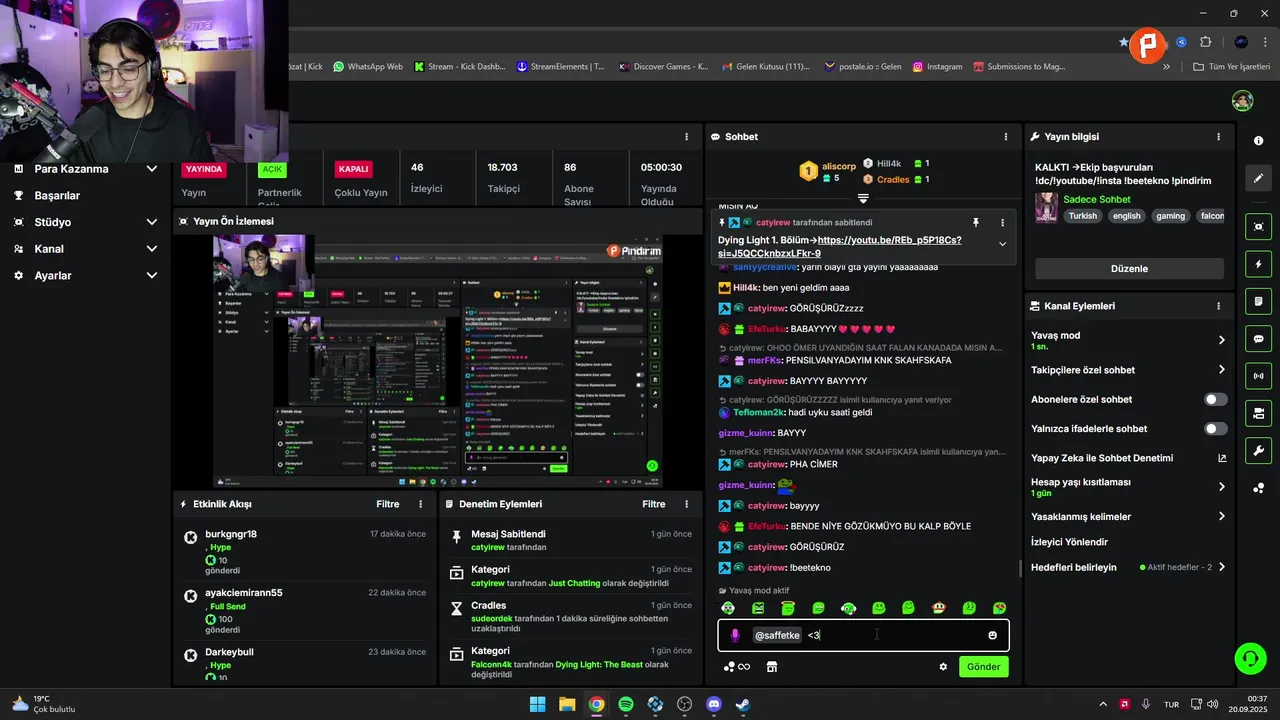The height and width of the screenshot is (720, 1280).
Task: Expand the Ayarlar sidebar section
Action: [152, 275]
